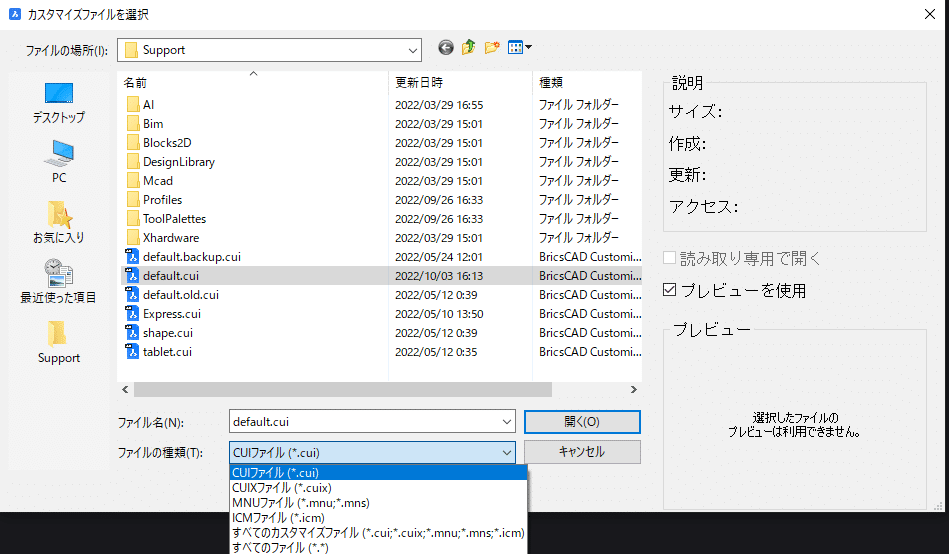Select the Bim folder icon
Screen dimensions: 949x554
tap(133, 124)
